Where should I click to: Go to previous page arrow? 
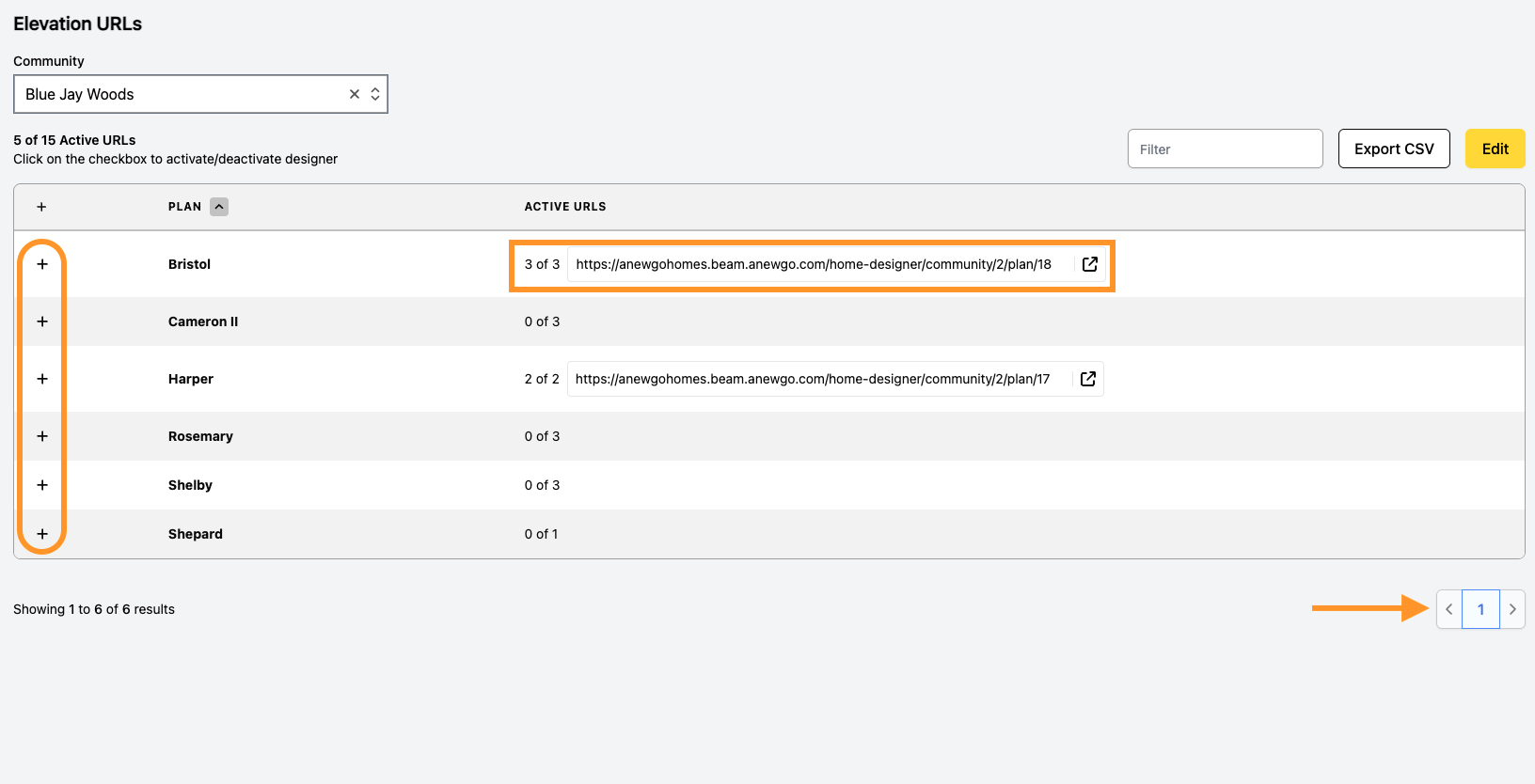tap(1449, 609)
